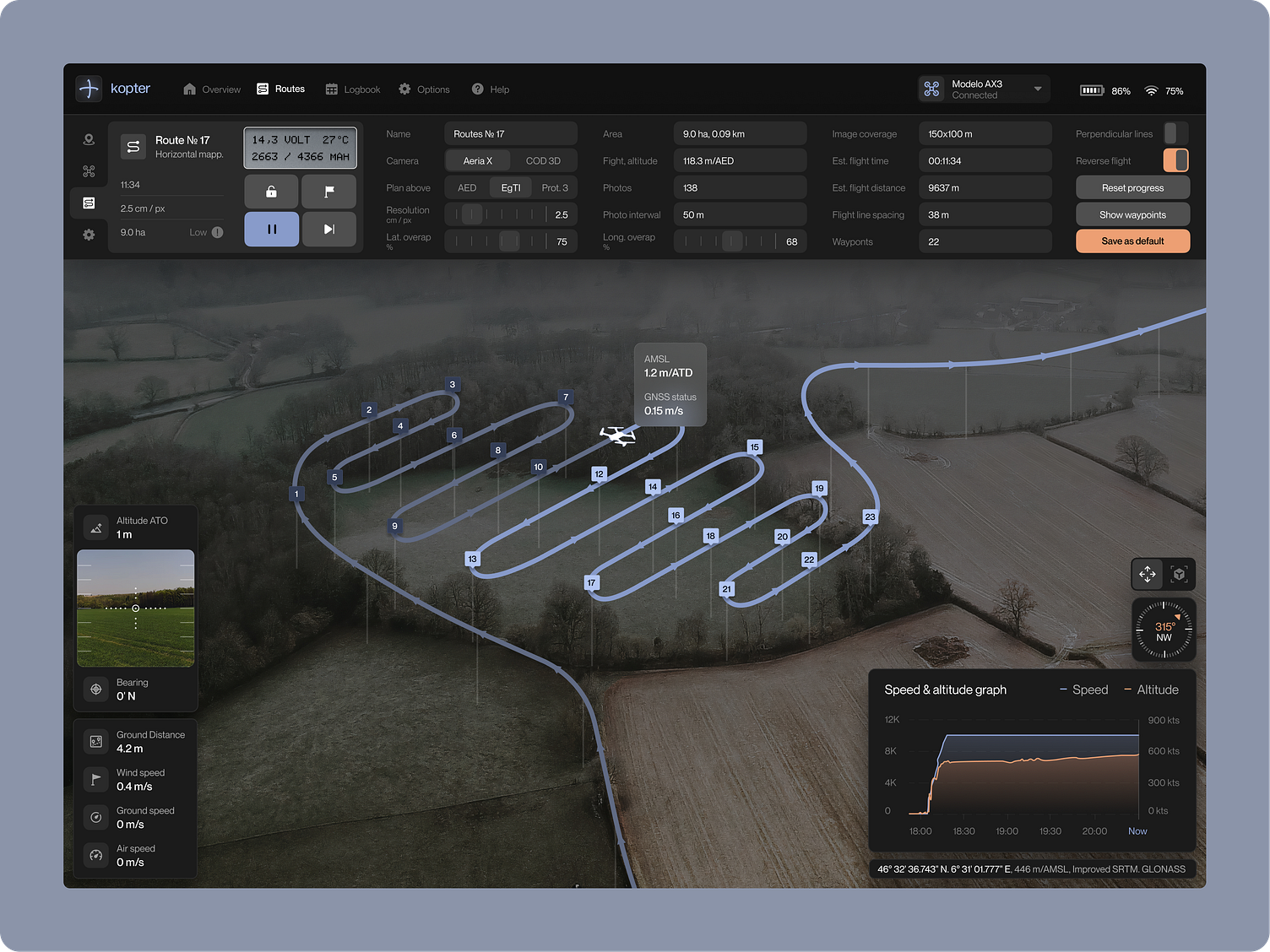
Task: Open the drone status panel from the sidebar
Action: click(89, 170)
